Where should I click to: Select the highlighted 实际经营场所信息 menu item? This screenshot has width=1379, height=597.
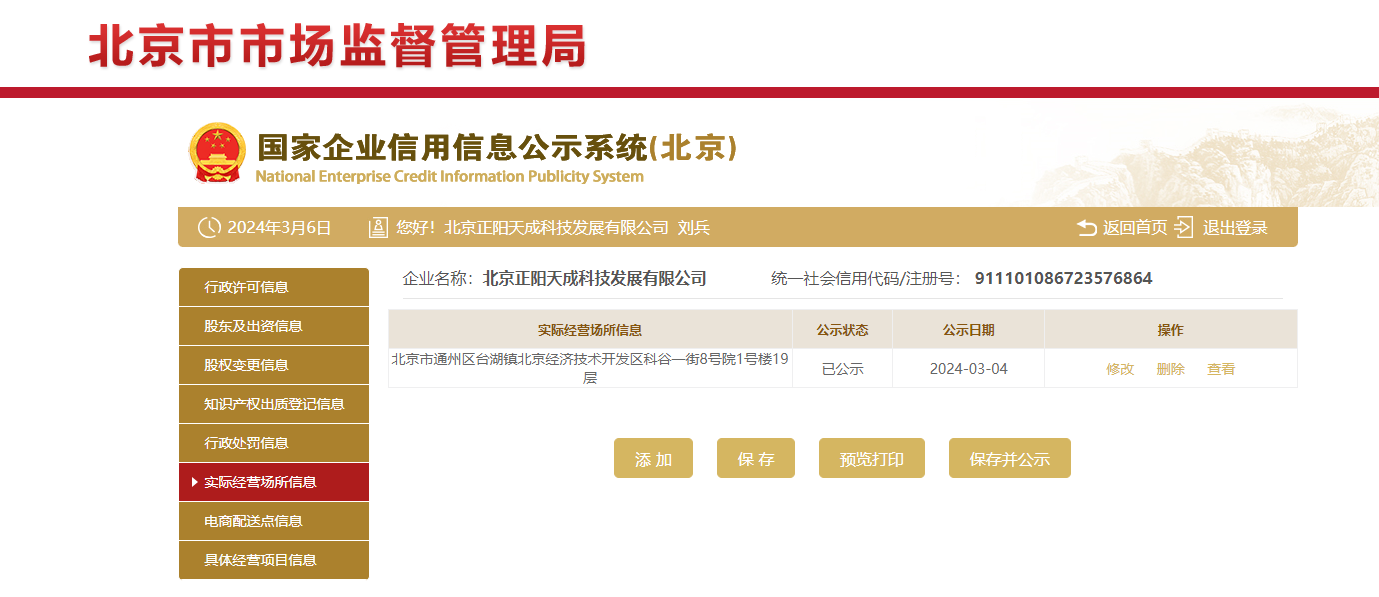point(274,482)
